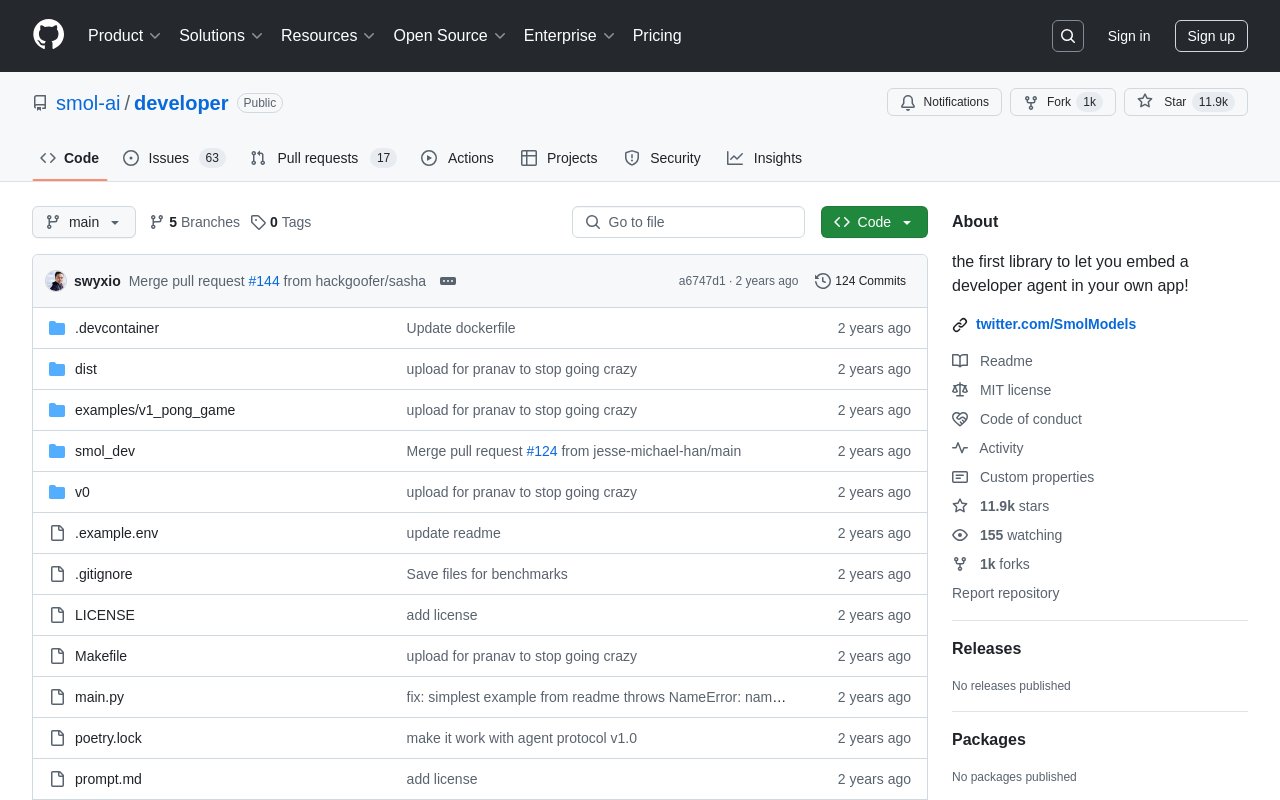Click the fork icon in Fork button
Viewport: 1280px width, 800px height.
[1031, 102]
